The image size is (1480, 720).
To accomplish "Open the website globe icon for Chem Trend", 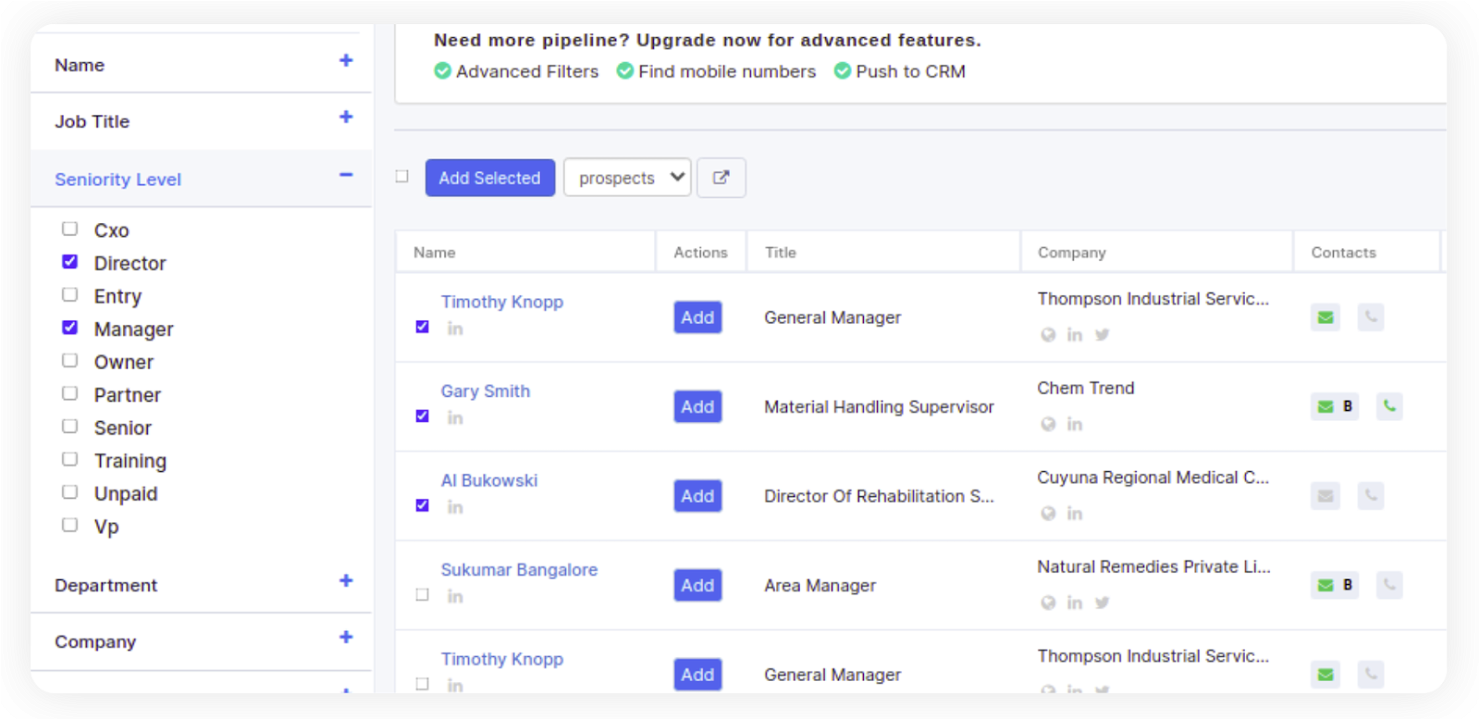I will point(1048,423).
